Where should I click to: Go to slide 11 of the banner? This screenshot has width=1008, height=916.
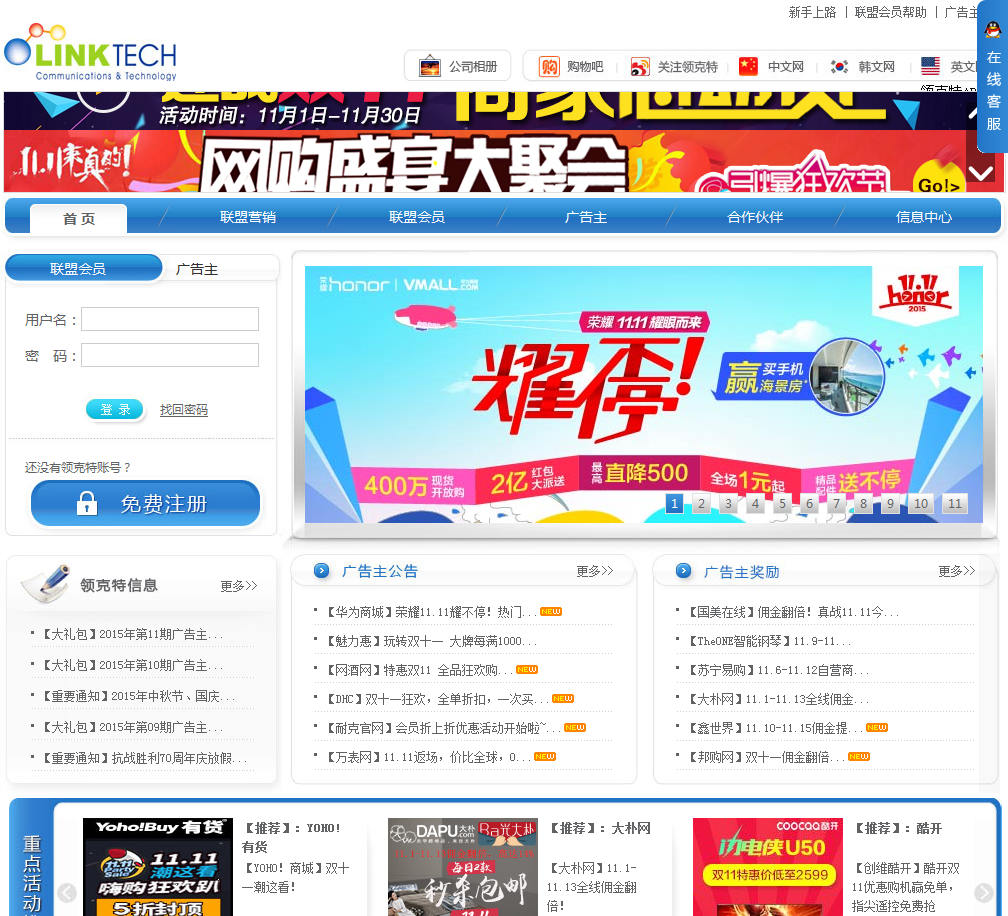[x=955, y=503]
